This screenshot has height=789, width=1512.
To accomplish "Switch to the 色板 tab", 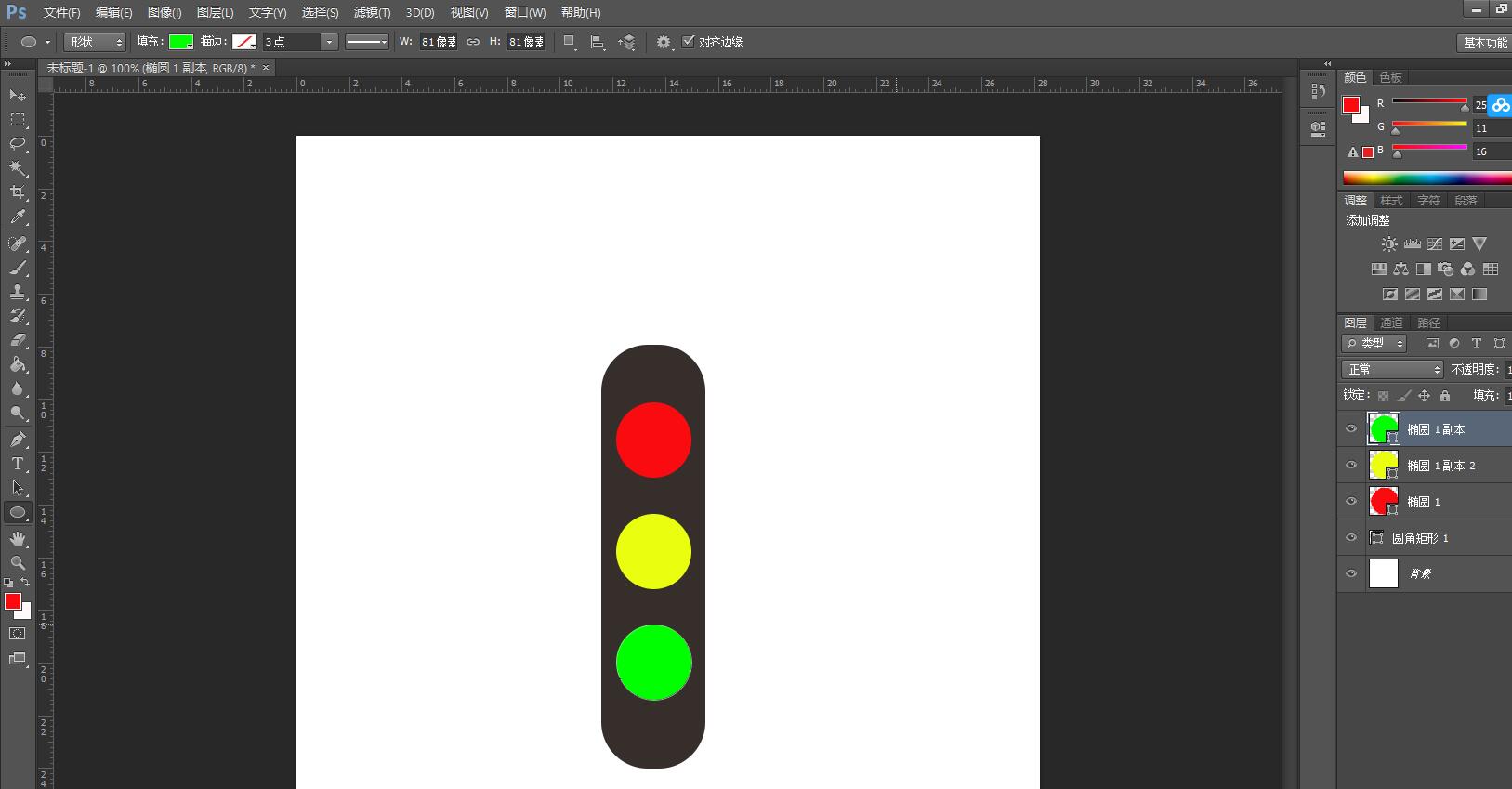I will [x=1390, y=78].
